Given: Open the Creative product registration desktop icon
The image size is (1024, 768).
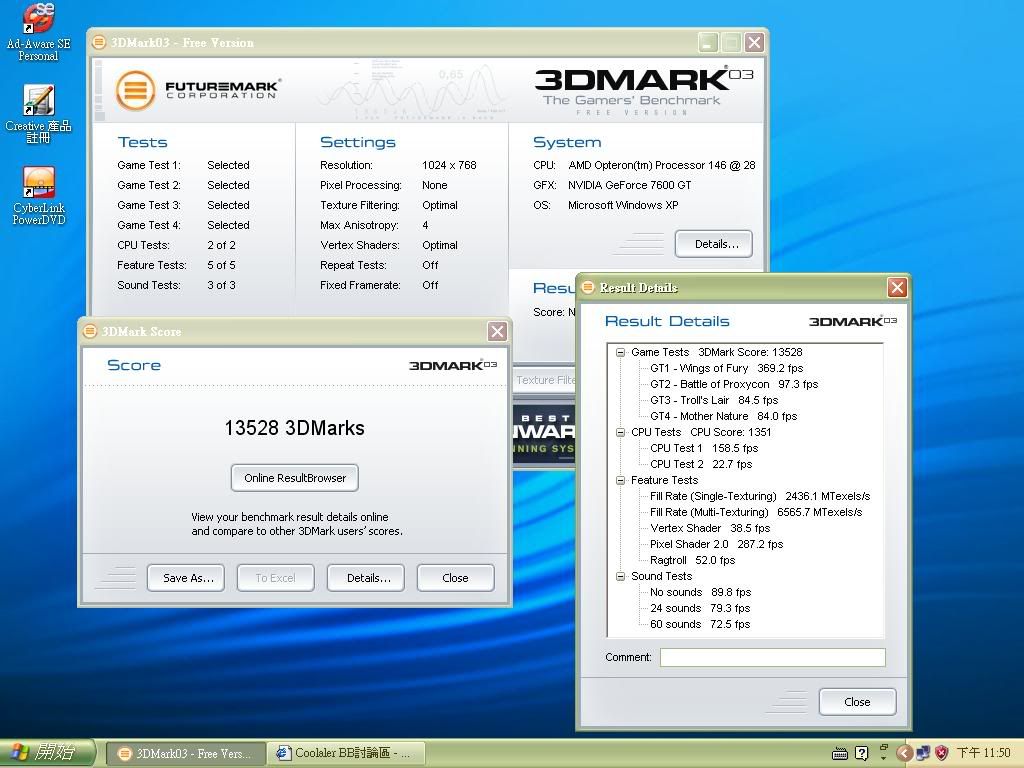Looking at the screenshot, I should pyautogui.click(x=38, y=102).
